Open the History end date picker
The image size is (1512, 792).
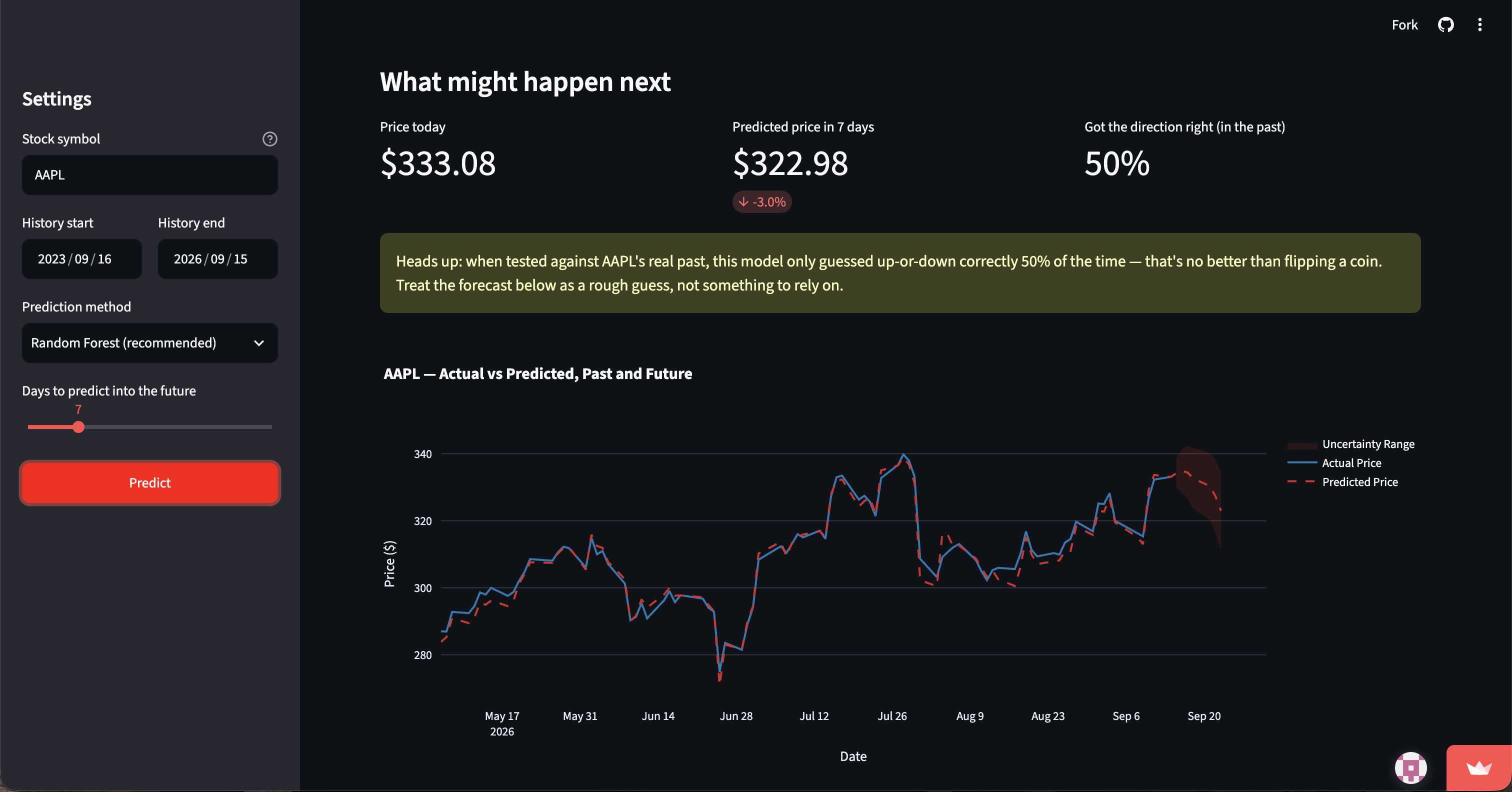click(x=218, y=259)
